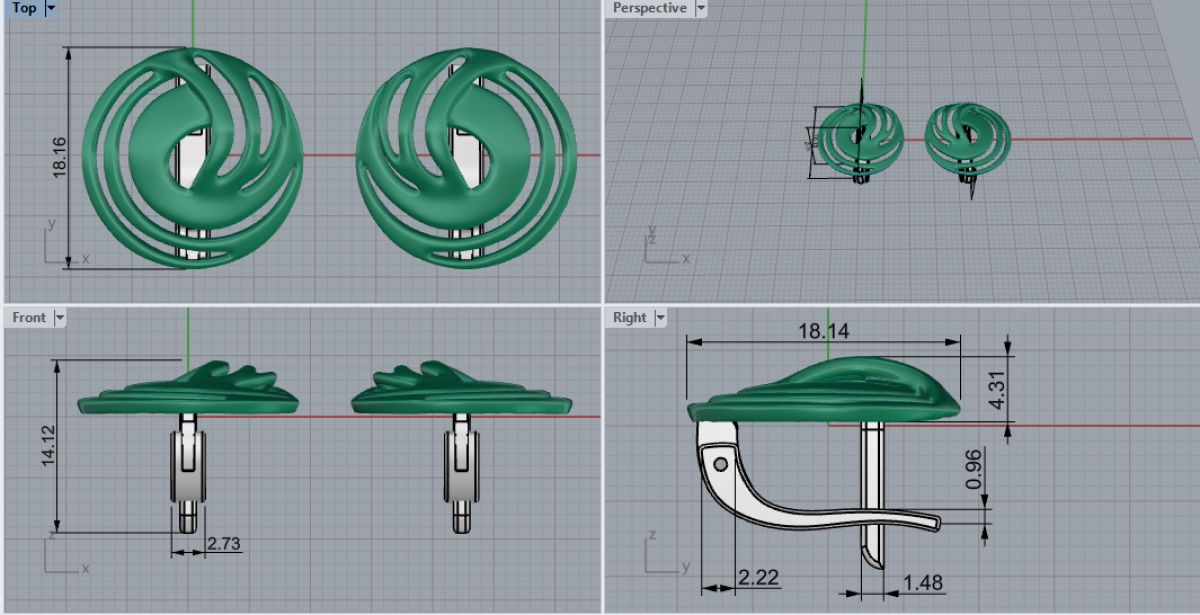Image resolution: width=1200 pixels, height=615 pixels.
Task: Activate the Perspective viewport title
Action: click(650, 8)
